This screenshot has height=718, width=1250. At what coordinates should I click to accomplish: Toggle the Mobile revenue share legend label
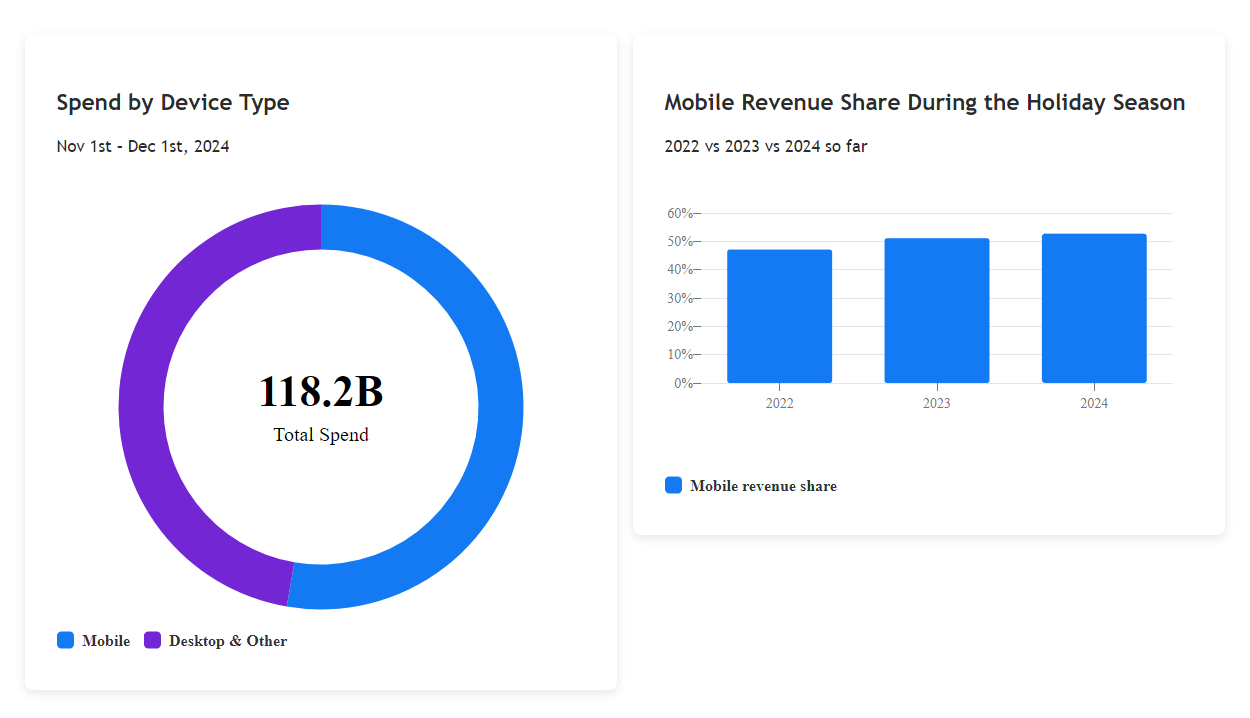[x=763, y=486]
